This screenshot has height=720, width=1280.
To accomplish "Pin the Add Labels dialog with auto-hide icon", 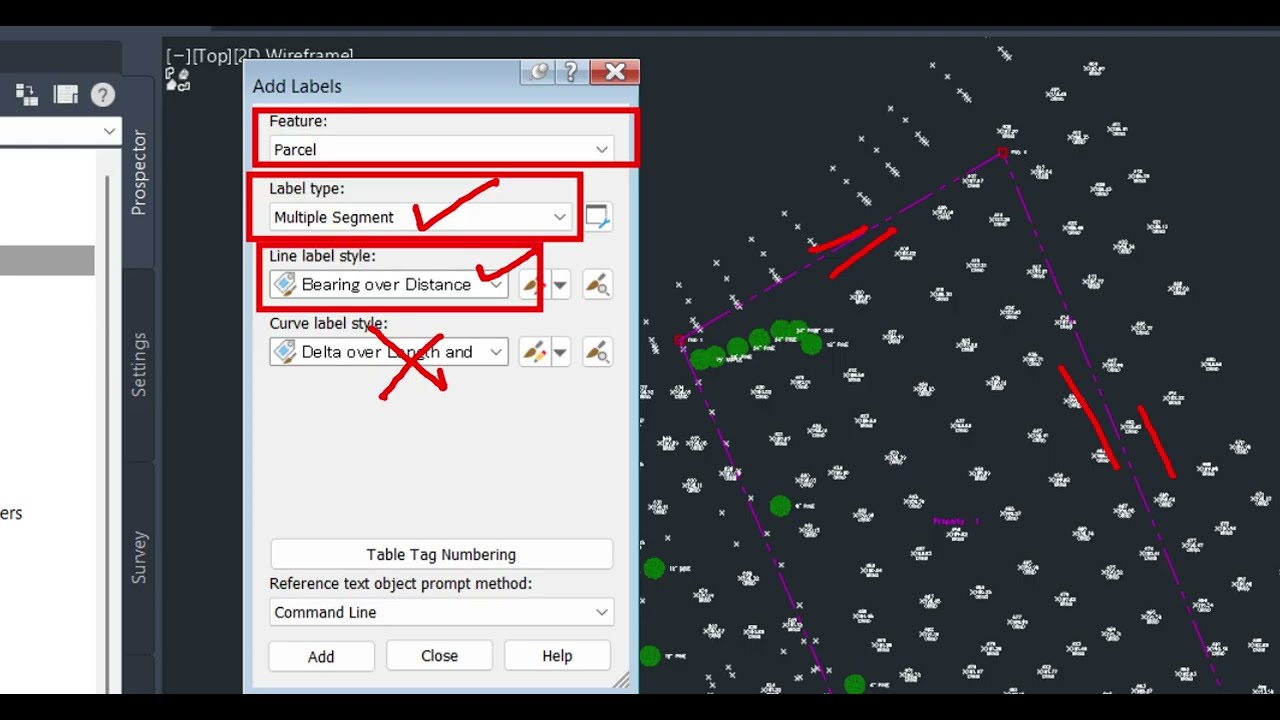I will point(539,72).
